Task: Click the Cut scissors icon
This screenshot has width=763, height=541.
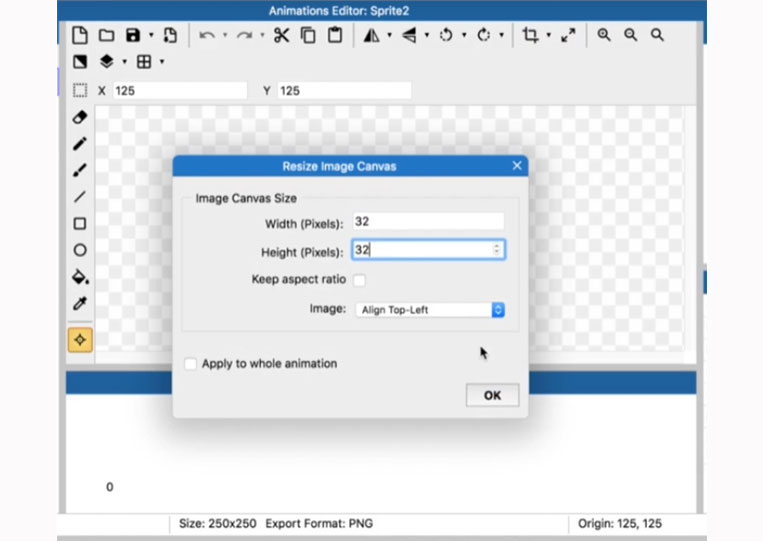Action: click(x=281, y=35)
